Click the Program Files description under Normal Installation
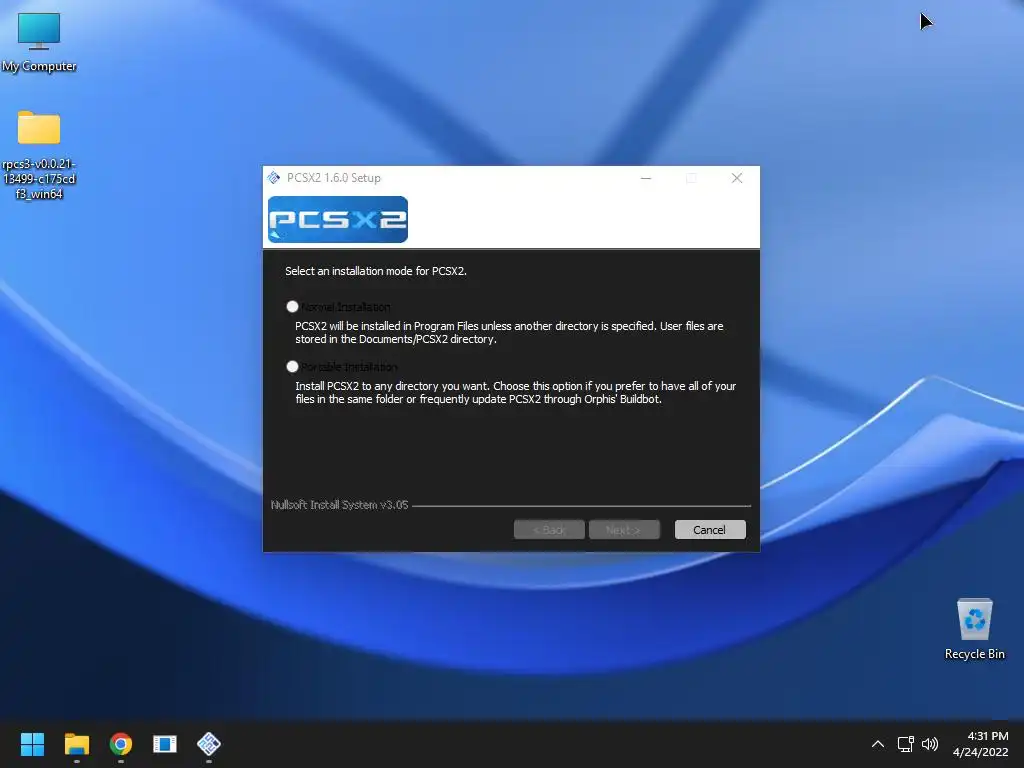 coord(509,332)
